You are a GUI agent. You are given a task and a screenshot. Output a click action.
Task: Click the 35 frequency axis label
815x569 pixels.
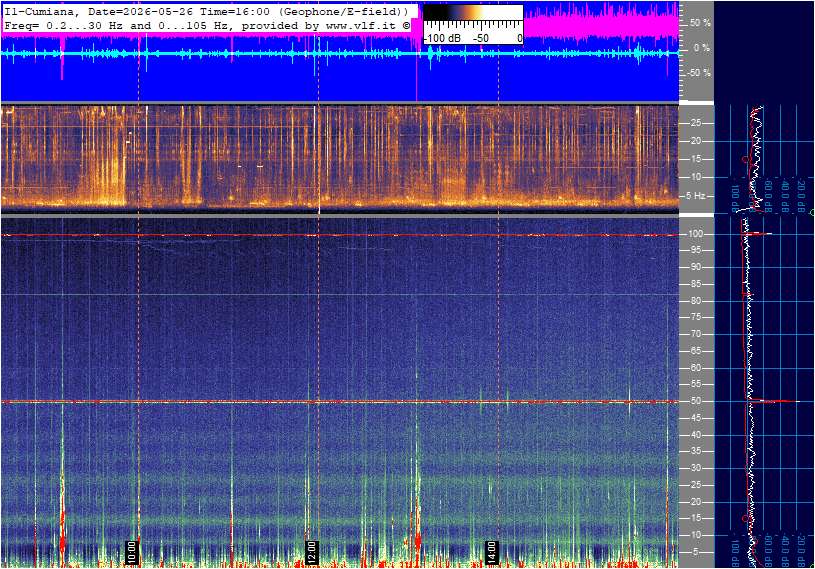coord(695,452)
